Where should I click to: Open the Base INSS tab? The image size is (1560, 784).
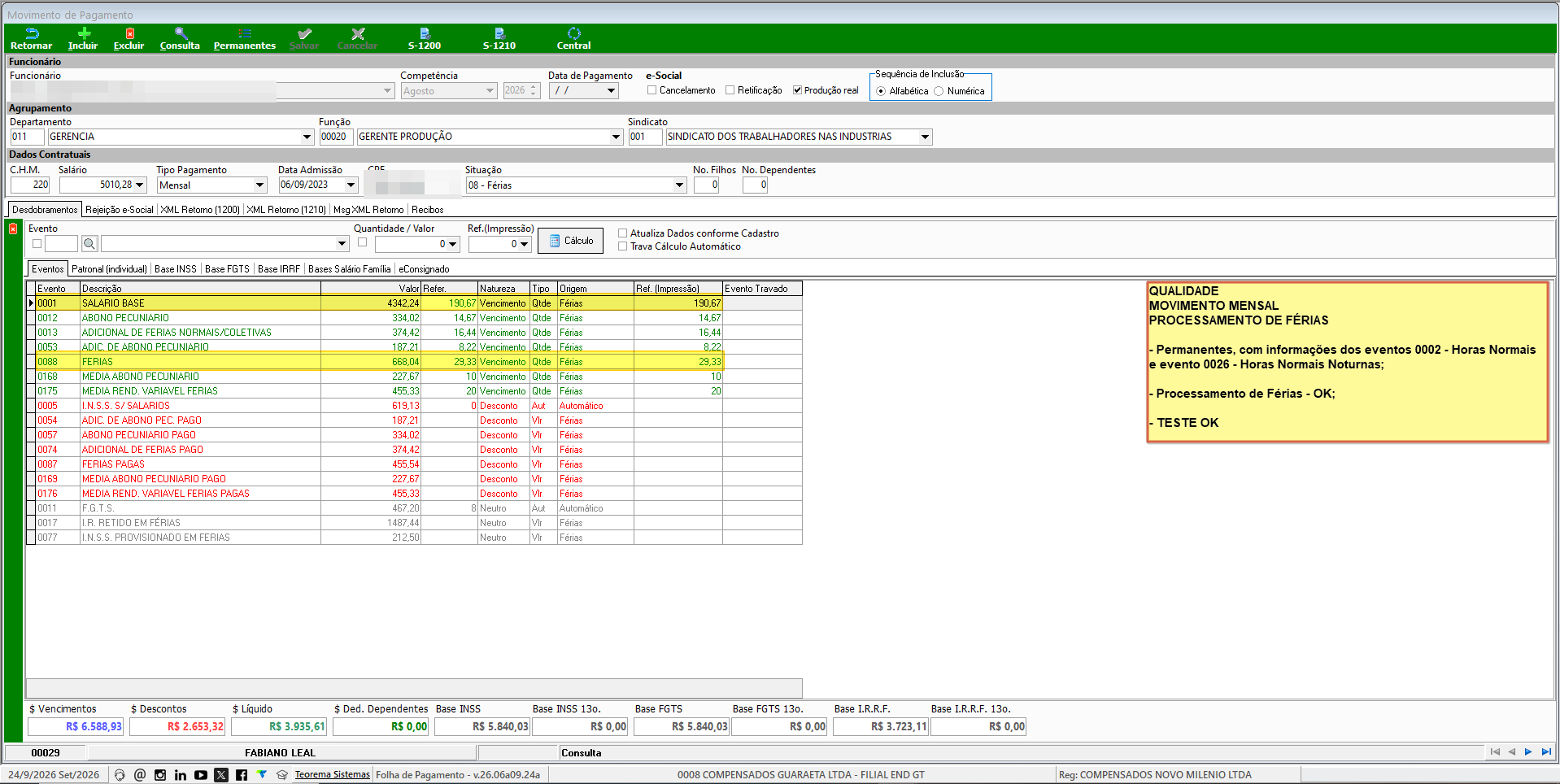point(176,269)
